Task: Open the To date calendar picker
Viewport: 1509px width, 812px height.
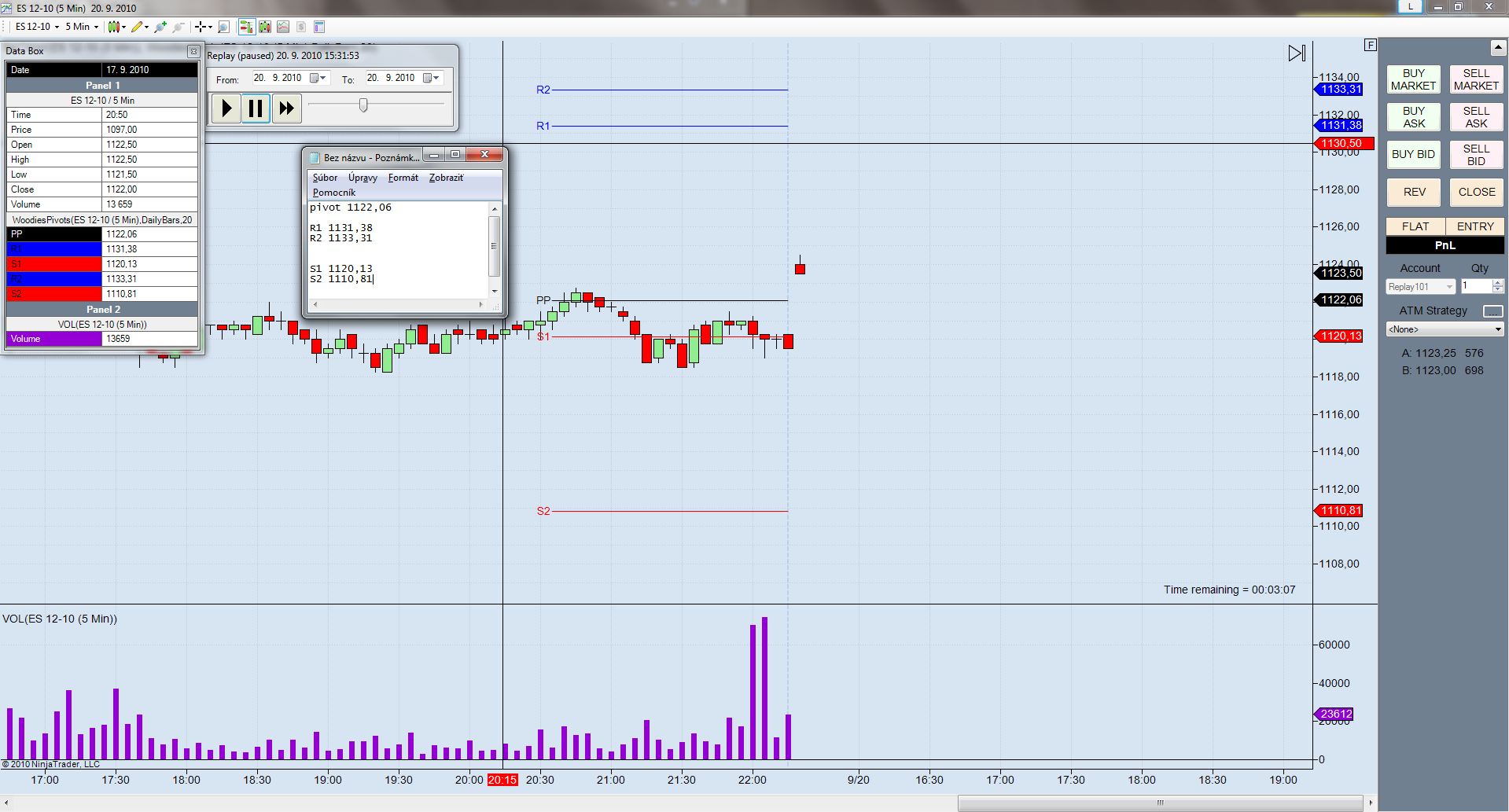Action: 431,78
